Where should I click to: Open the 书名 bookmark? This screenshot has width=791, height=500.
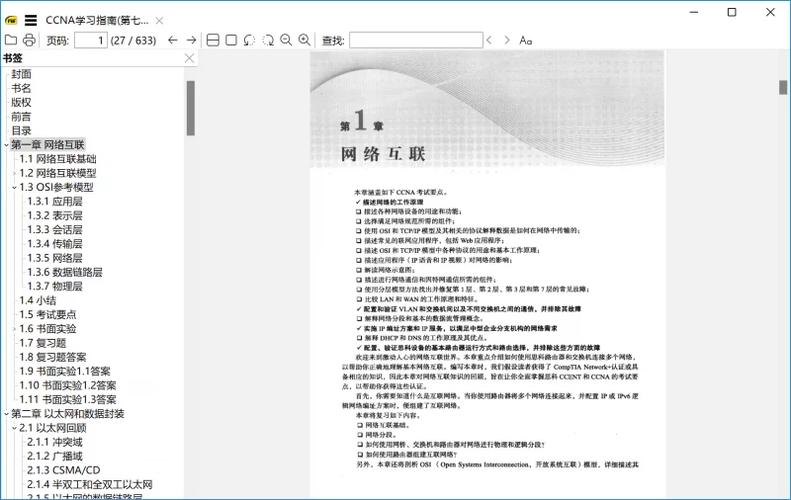click(21, 88)
